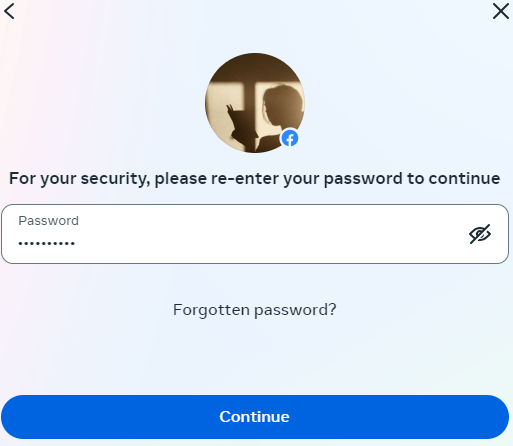Image resolution: width=513 pixels, height=446 pixels.
Task: Focus the Password input field
Action: (x=255, y=234)
